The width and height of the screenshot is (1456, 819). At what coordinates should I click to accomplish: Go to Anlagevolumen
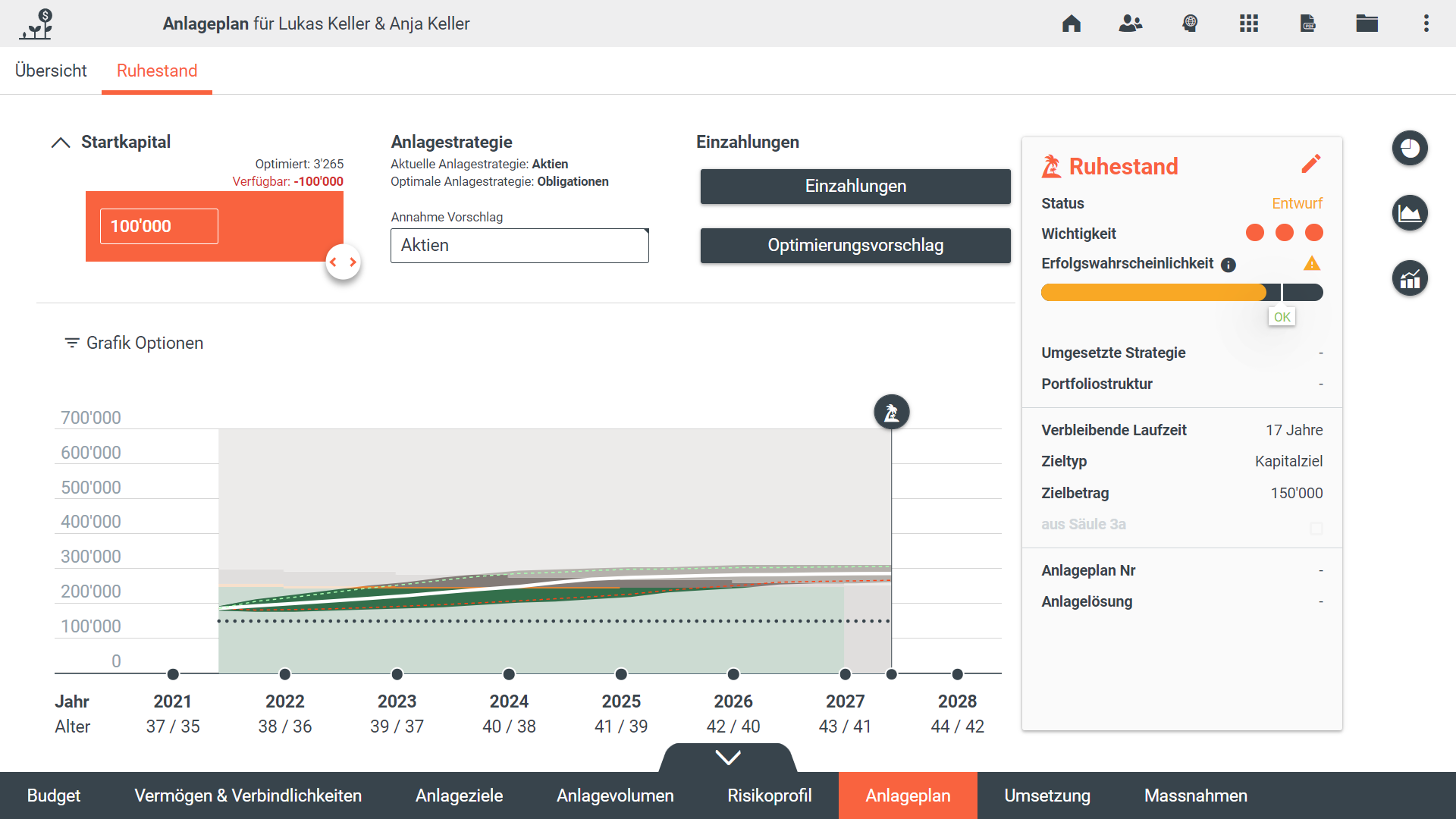point(615,795)
